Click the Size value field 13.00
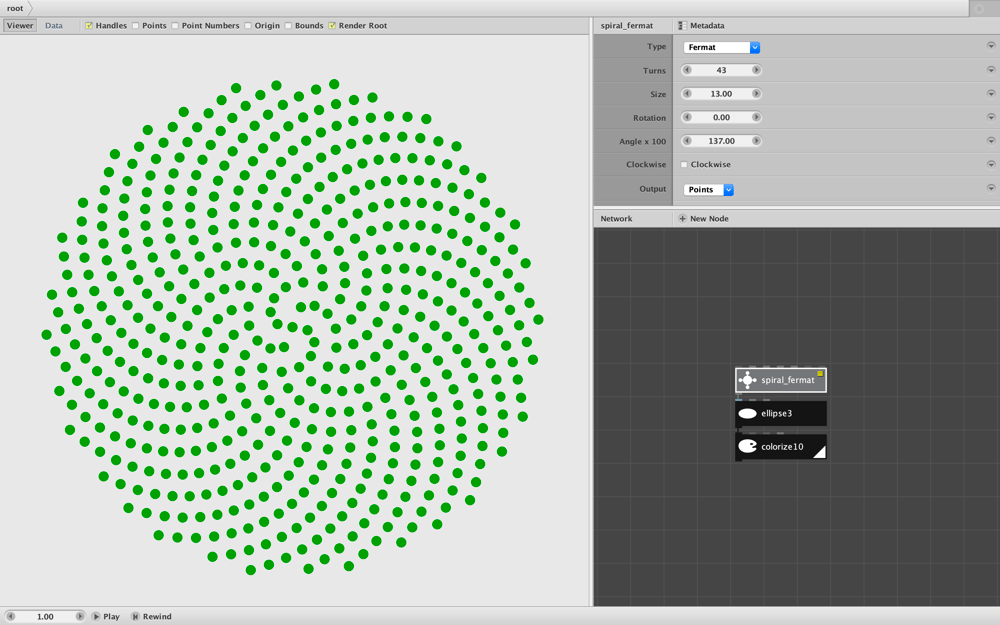1000x625 pixels. point(721,94)
